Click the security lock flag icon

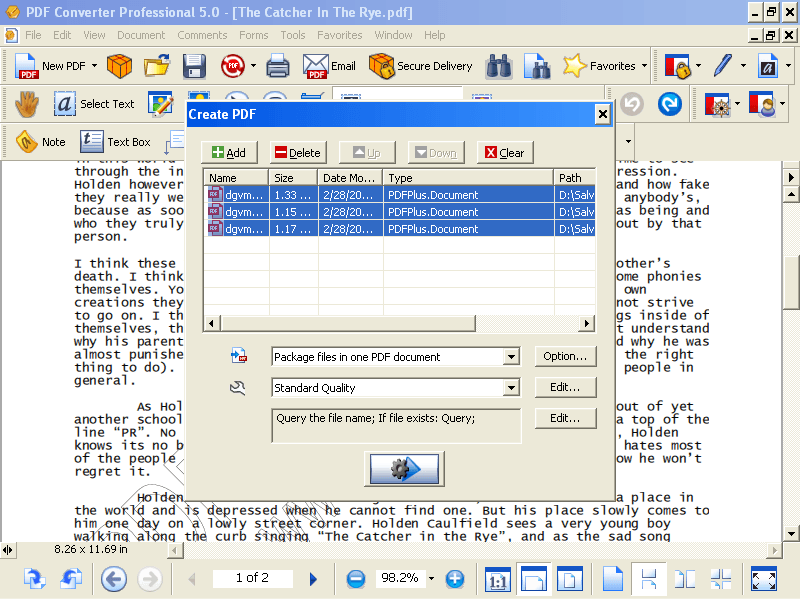click(678, 66)
